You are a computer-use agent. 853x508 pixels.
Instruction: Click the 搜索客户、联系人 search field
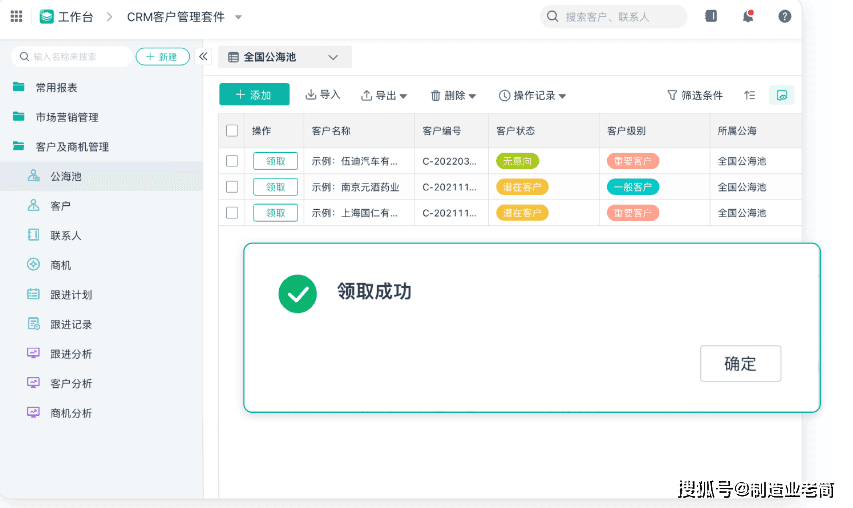click(614, 17)
